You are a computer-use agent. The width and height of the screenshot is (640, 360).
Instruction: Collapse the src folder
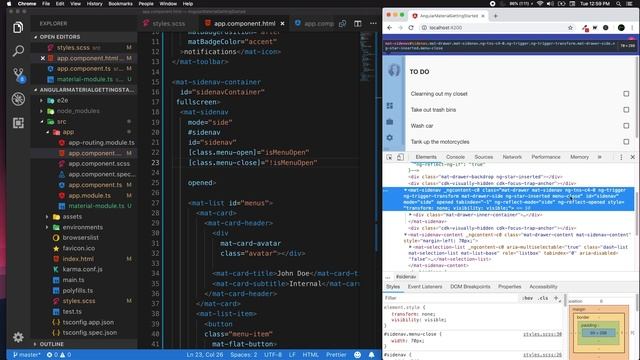click(42, 122)
